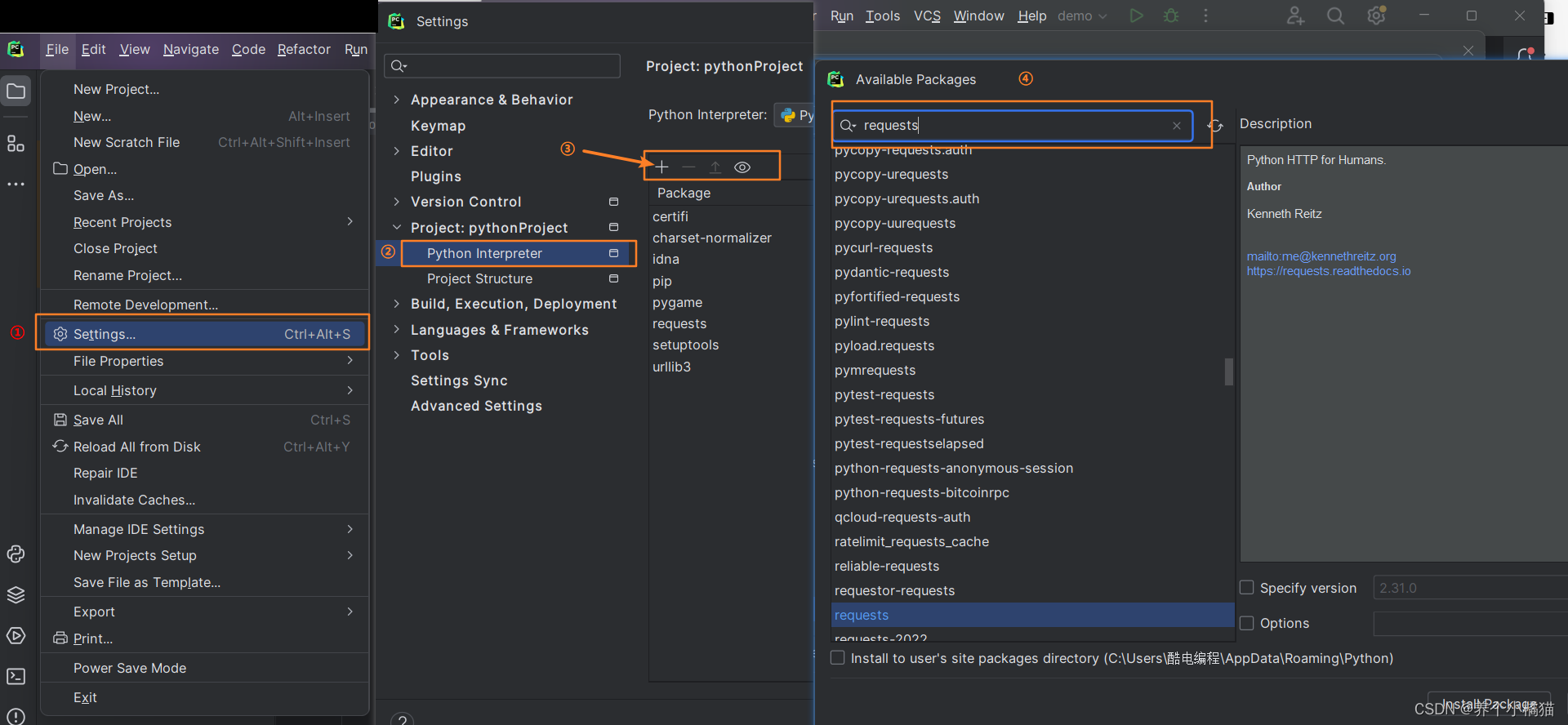Select pygame in installed packages table
The height and width of the screenshot is (725, 1568).
click(x=677, y=302)
